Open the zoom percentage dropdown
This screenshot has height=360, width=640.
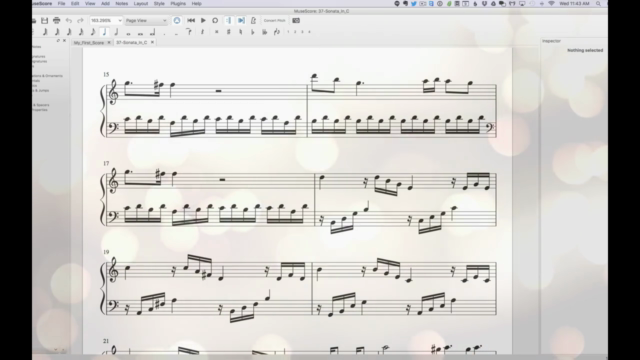point(106,20)
